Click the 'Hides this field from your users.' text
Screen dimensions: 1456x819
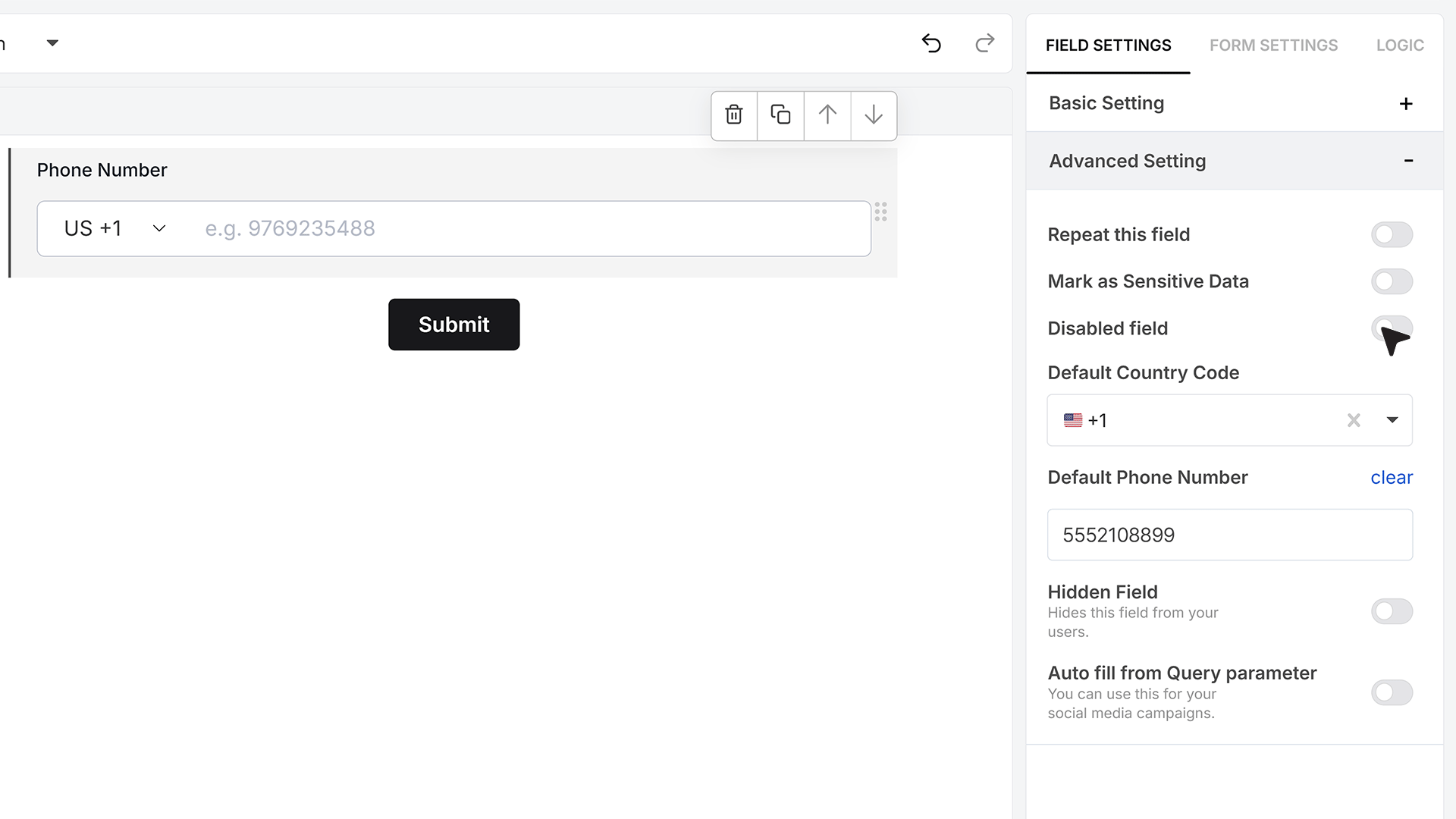pos(1133,623)
